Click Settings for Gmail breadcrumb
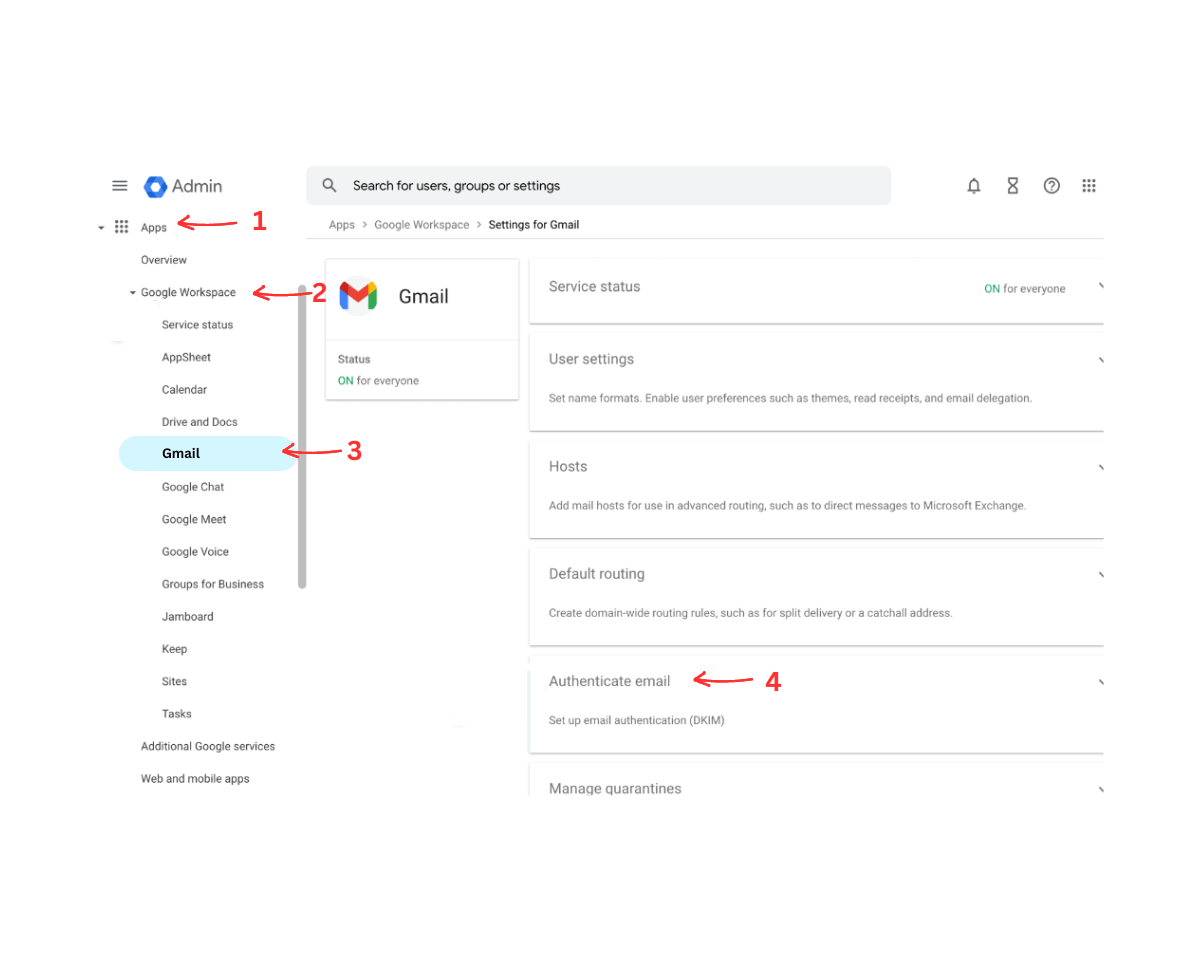Image resolution: width=1200 pixels, height=960 pixels. 534,225
